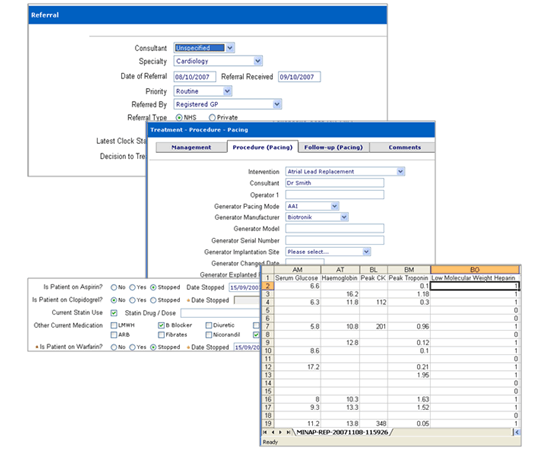
Task: Click the Date of Referral field
Action: 195,77
